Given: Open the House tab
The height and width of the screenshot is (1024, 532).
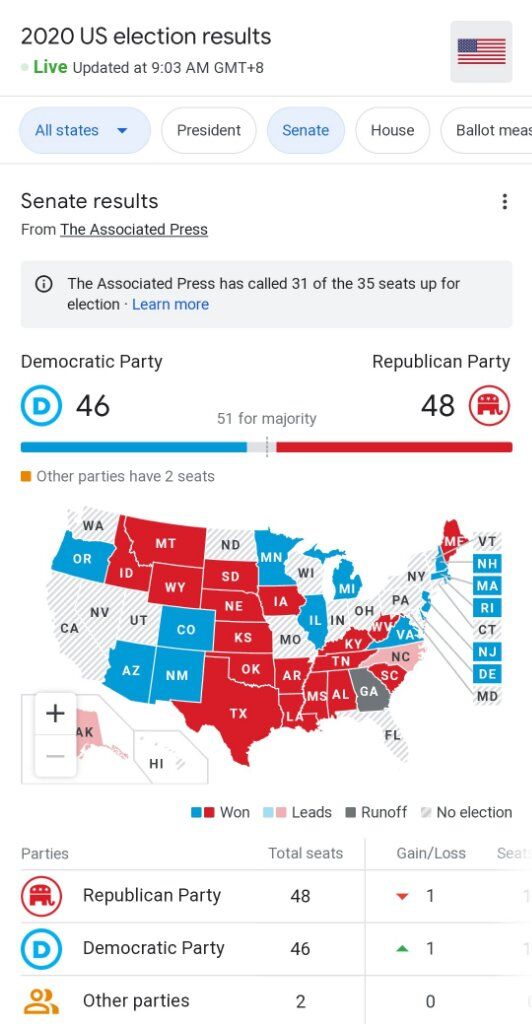Looking at the screenshot, I should [392, 130].
